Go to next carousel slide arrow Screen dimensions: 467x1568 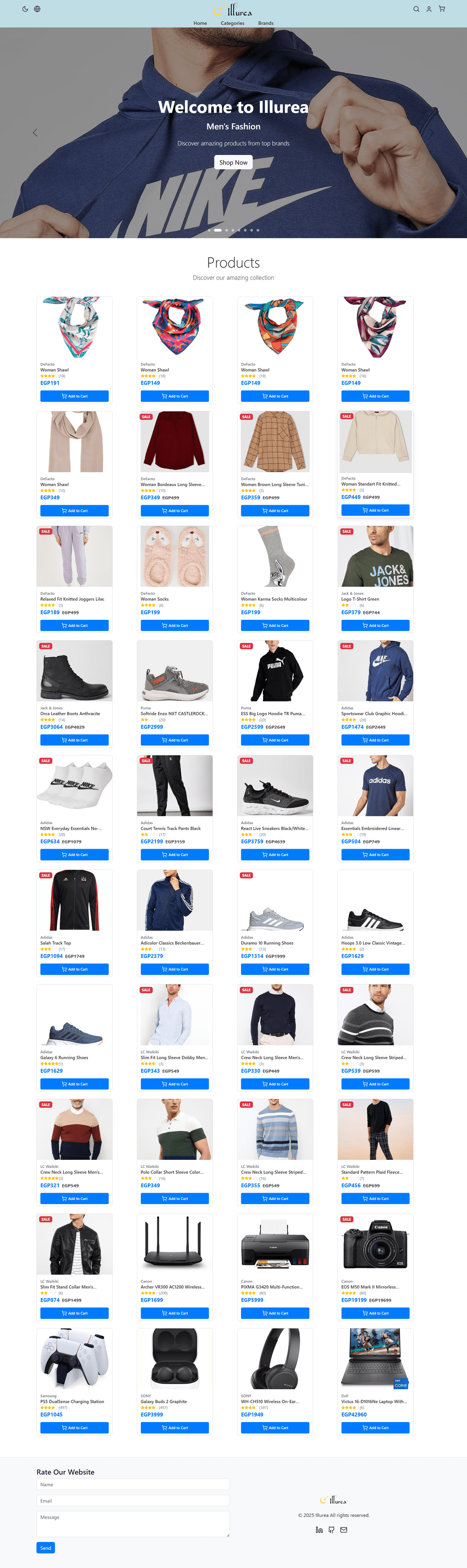pyautogui.click(x=432, y=132)
